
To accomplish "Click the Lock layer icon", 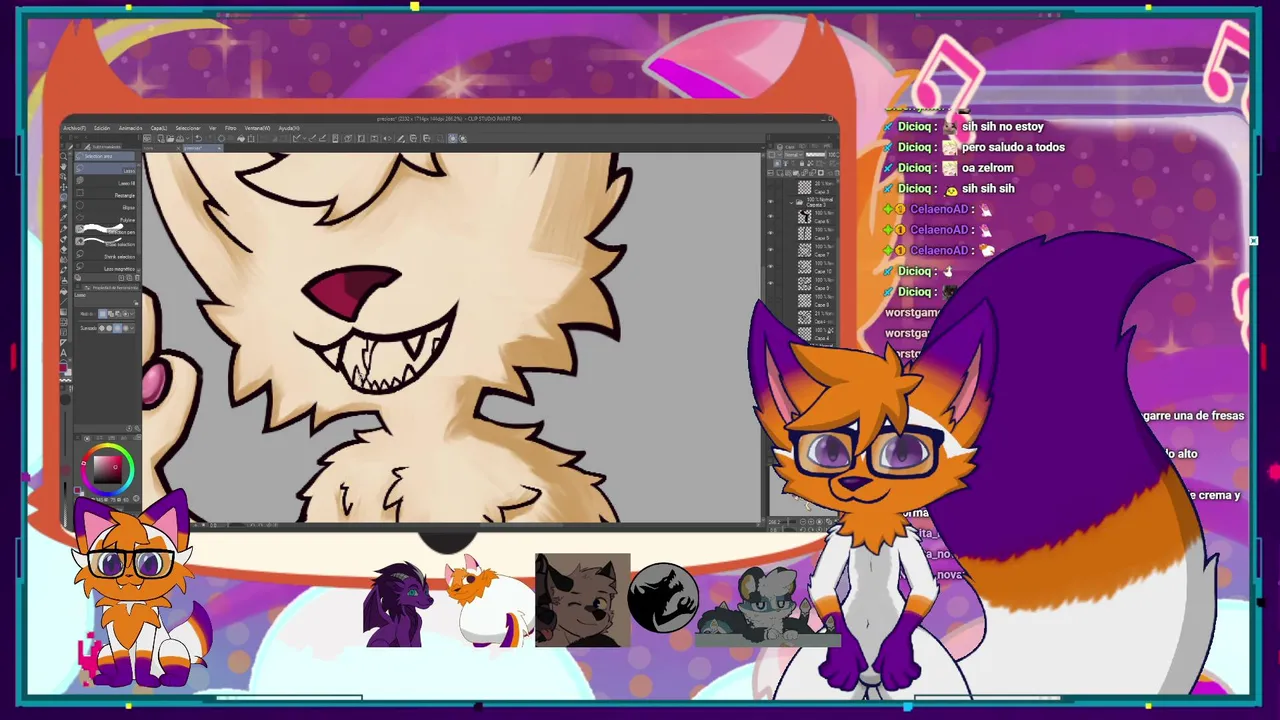I will pos(802,163).
